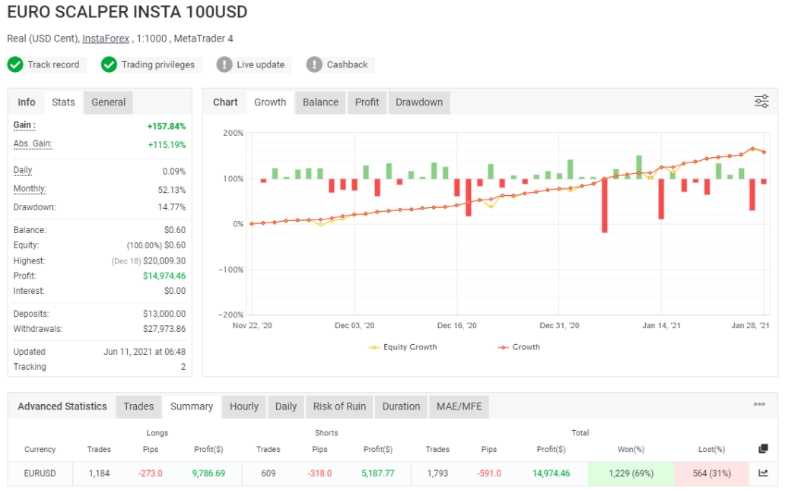The image size is (786, 491).
Task: Click the 1,793 total trades cell
Action: click(x=438, y=473)
